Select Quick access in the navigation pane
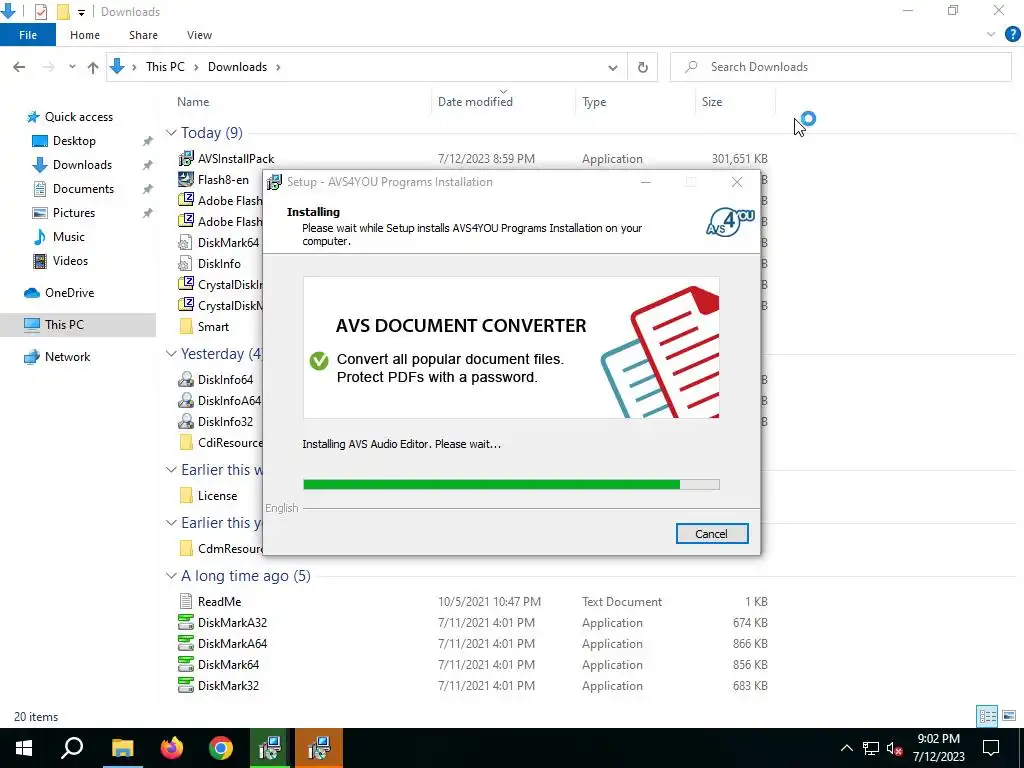 click(78, 117)
